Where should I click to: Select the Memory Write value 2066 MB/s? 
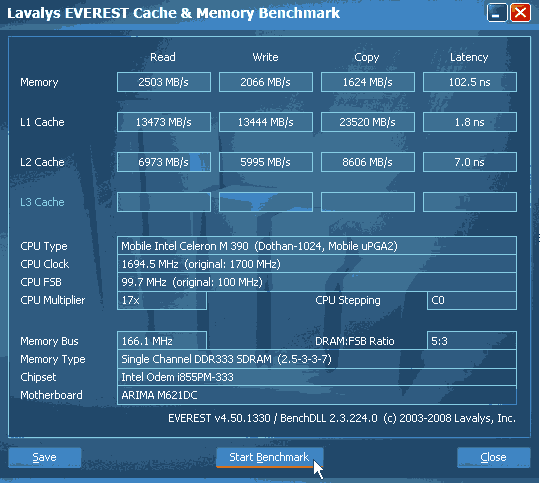[266, 82]
